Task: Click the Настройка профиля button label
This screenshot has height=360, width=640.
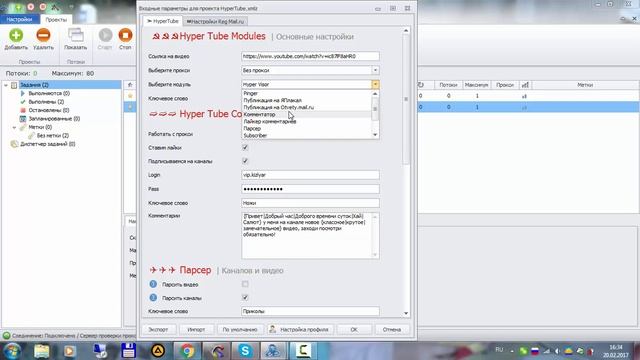Action: (x=304, y=329)
